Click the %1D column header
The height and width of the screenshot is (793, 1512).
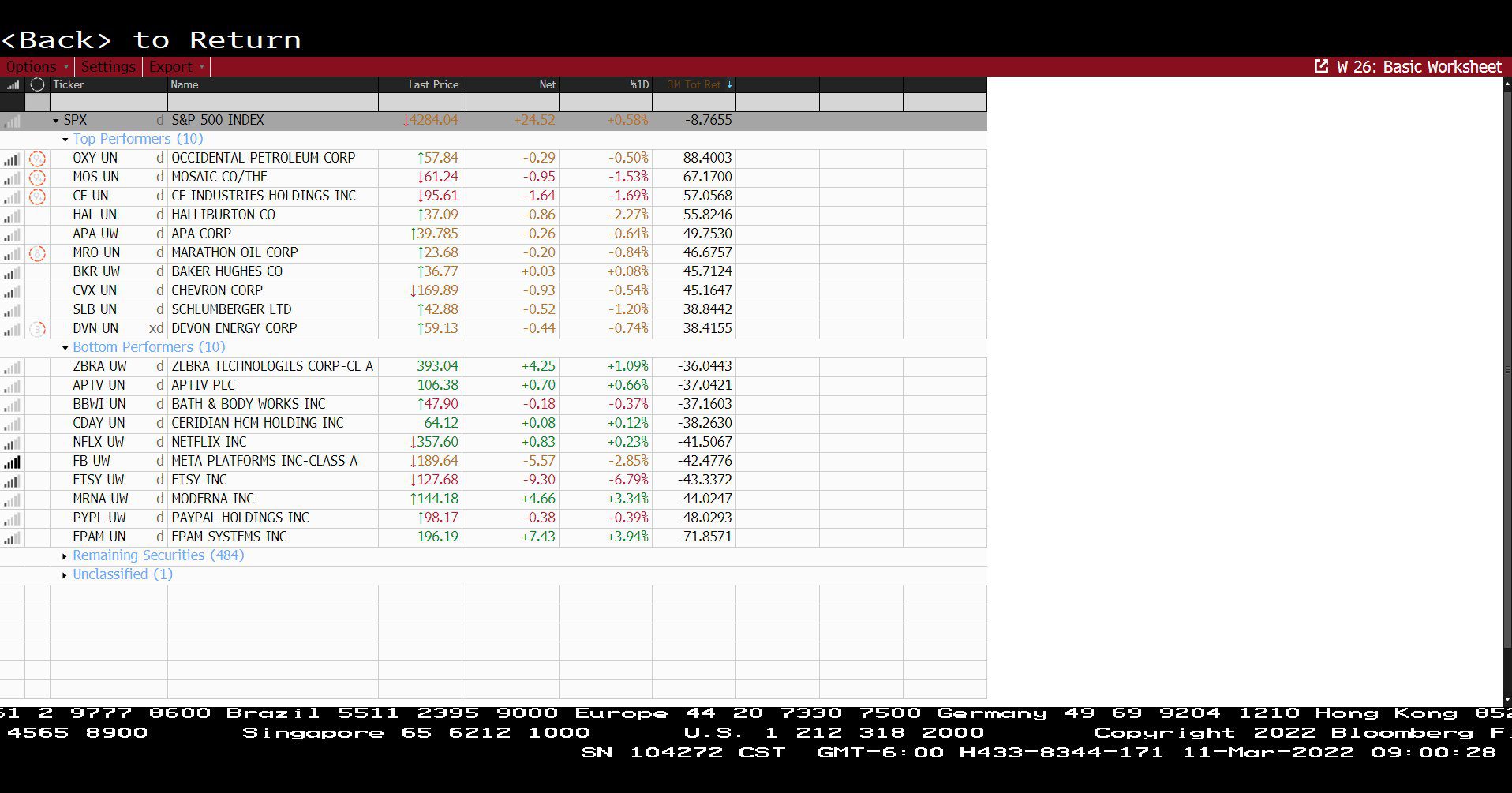pos(605,84)
